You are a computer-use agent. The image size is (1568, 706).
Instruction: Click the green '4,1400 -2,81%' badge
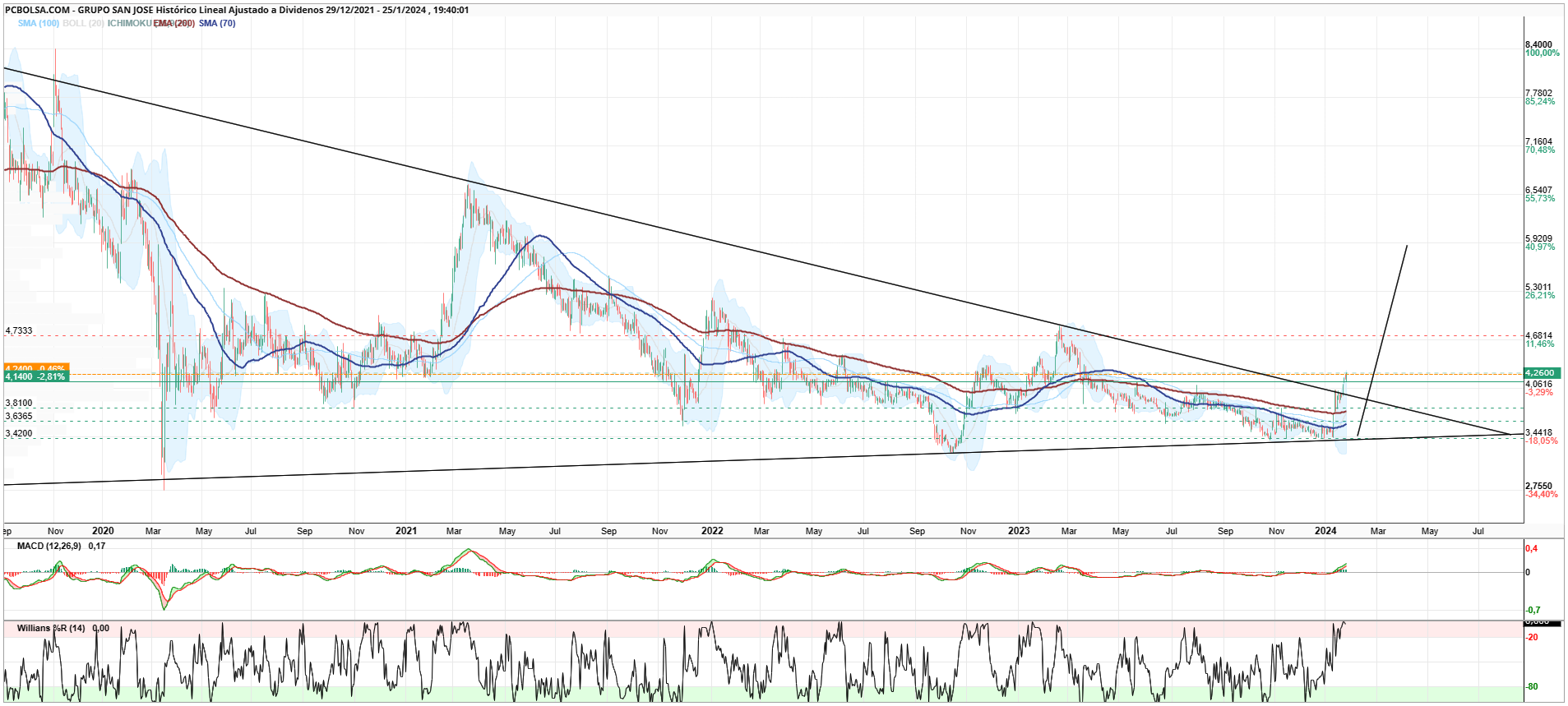[x=36, y=376]
